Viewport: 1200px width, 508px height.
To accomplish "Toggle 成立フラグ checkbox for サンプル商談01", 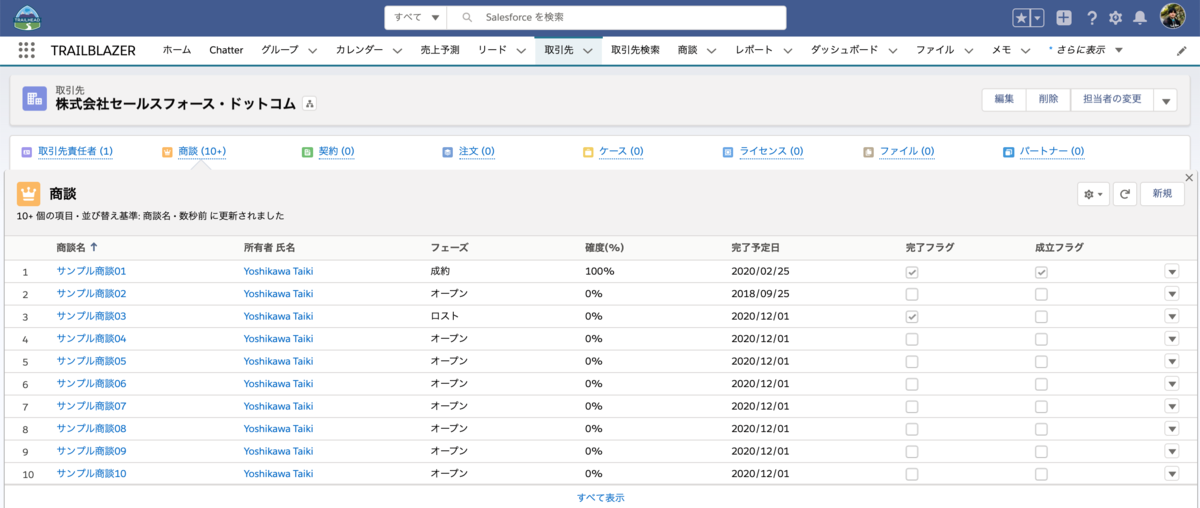I will pyautogui.click(x=1041, y=272).
